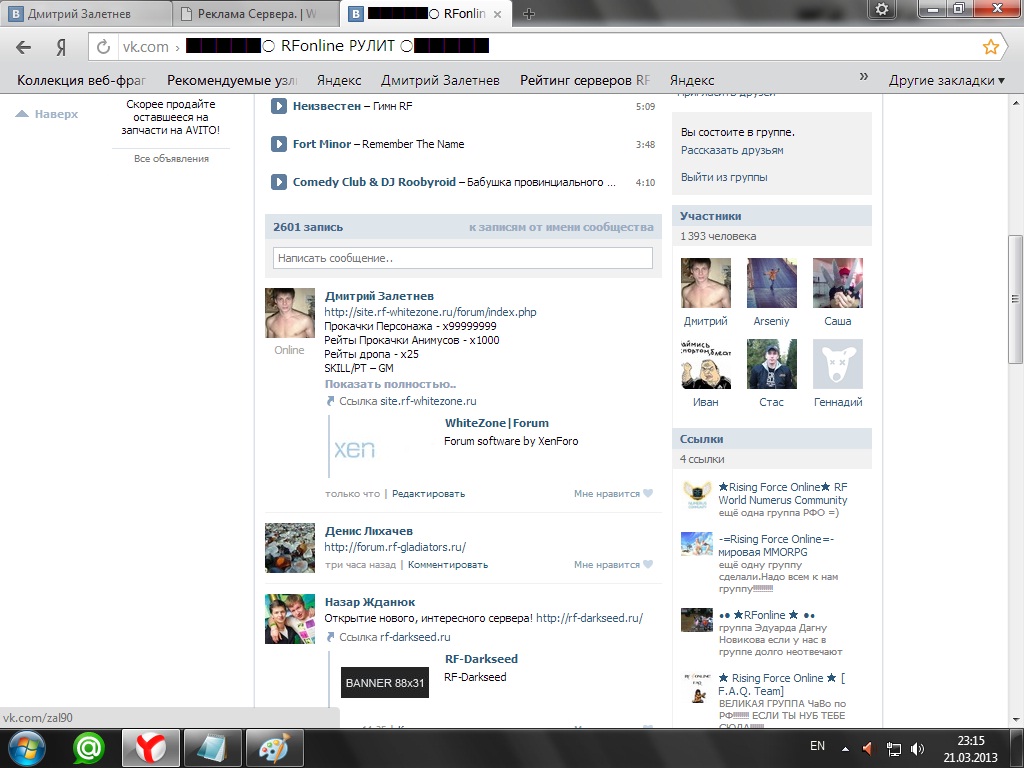
Task: Click к записям от имени сообщества
Action: (561, 227)
